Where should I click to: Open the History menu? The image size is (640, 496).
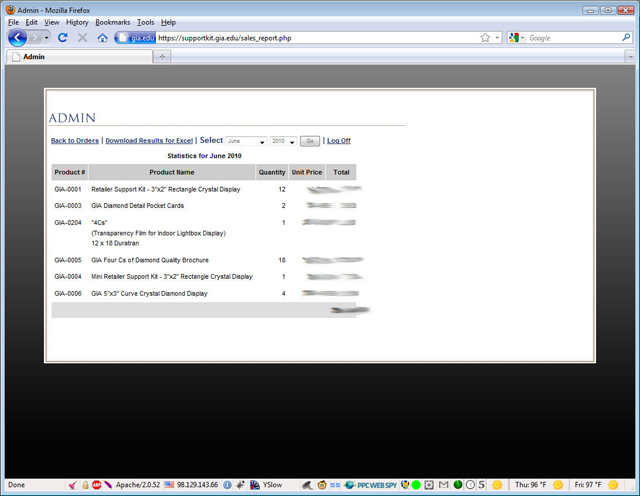click(77, 22)
